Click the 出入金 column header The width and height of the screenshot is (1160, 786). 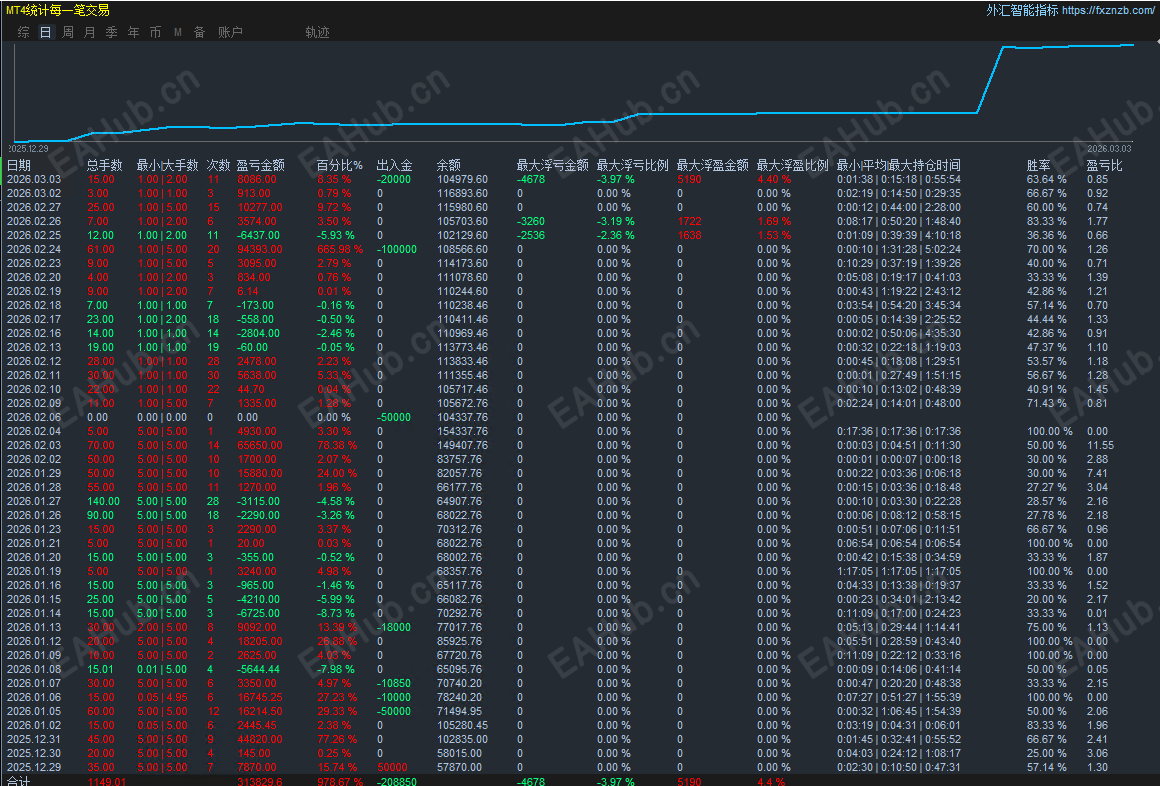point(394,165)
